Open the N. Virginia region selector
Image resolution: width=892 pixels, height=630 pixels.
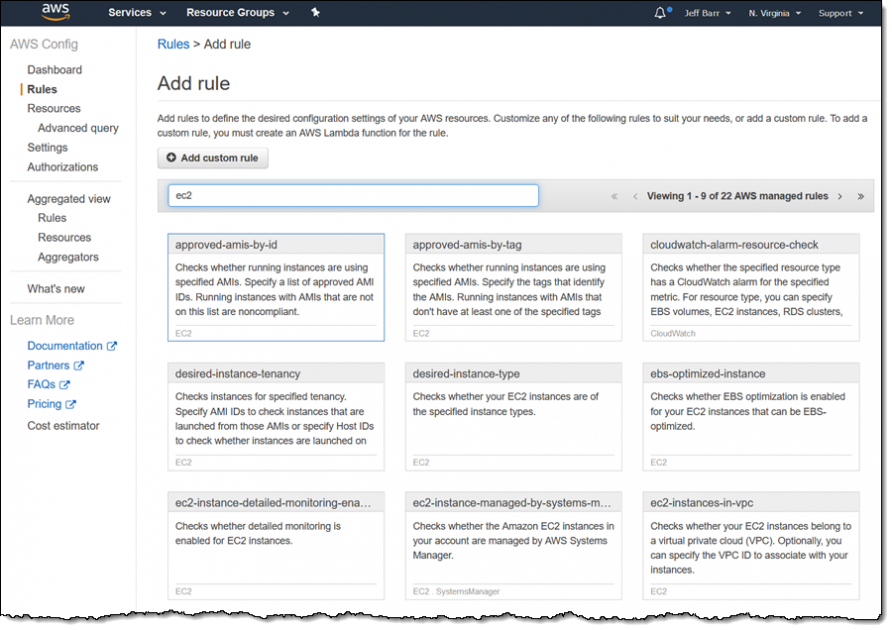click(774, 13)
